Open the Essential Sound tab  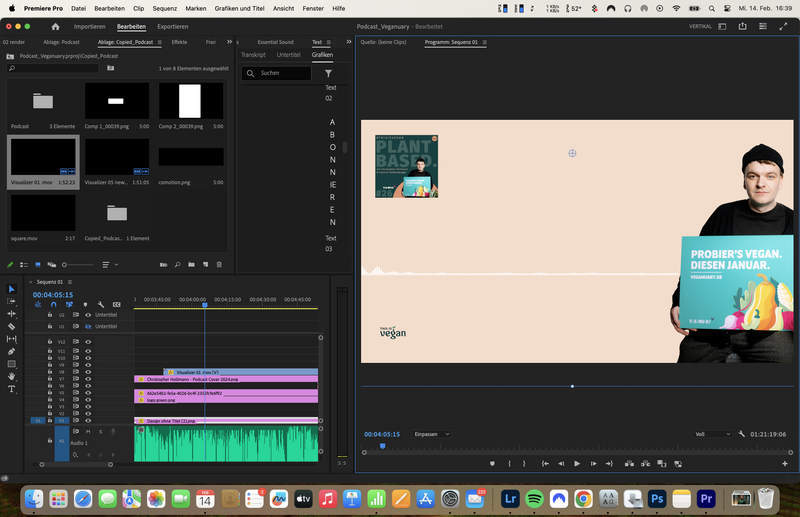click(275, 42)
